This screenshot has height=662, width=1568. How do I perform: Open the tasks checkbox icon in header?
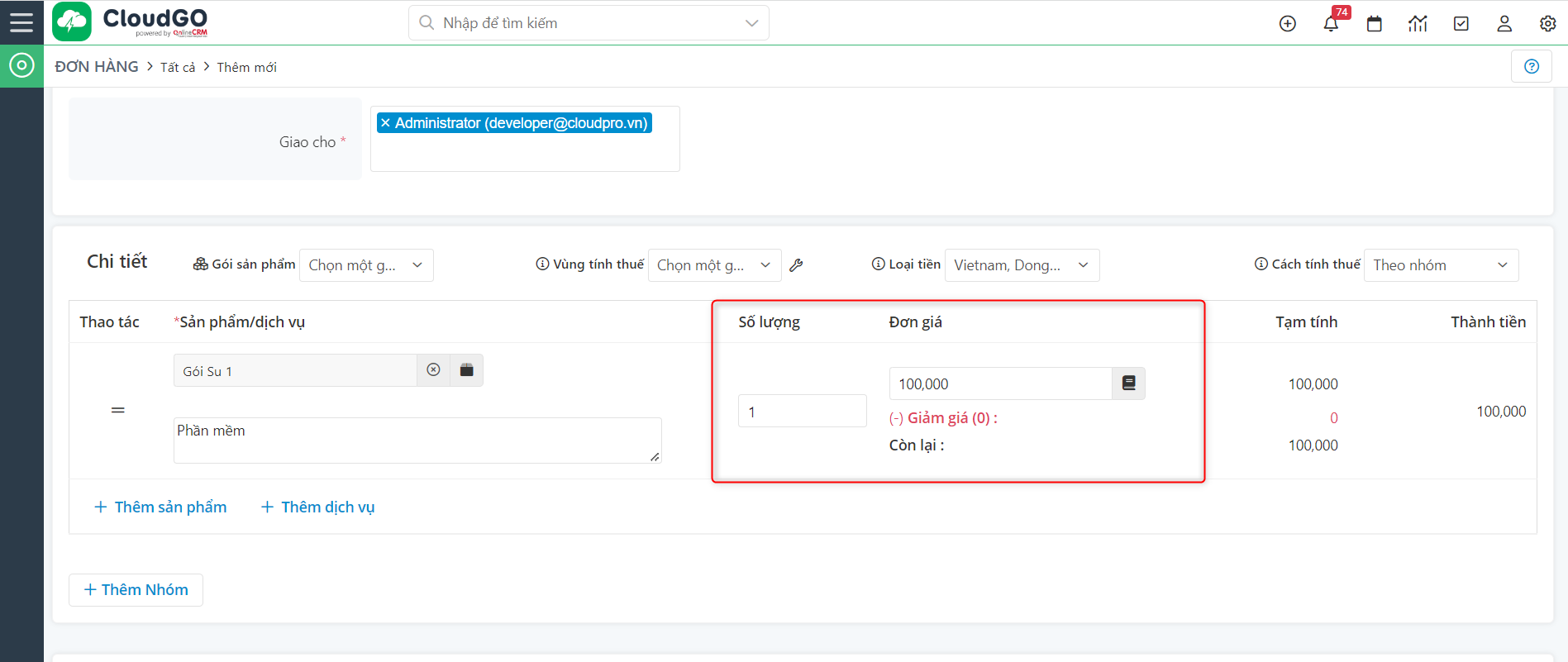(x=1461, y=24)
